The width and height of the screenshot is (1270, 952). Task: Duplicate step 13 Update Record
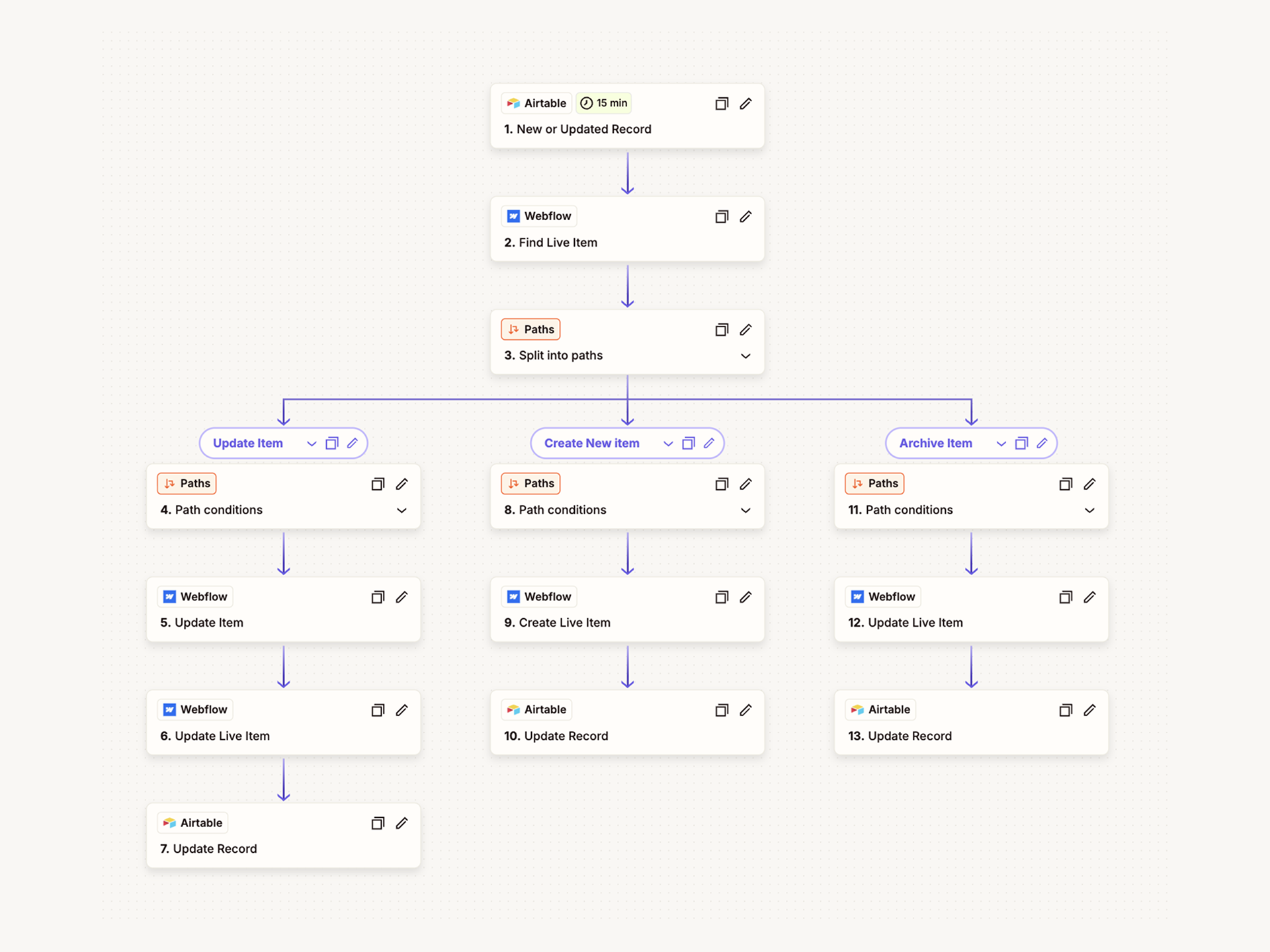coord(1066,711)
